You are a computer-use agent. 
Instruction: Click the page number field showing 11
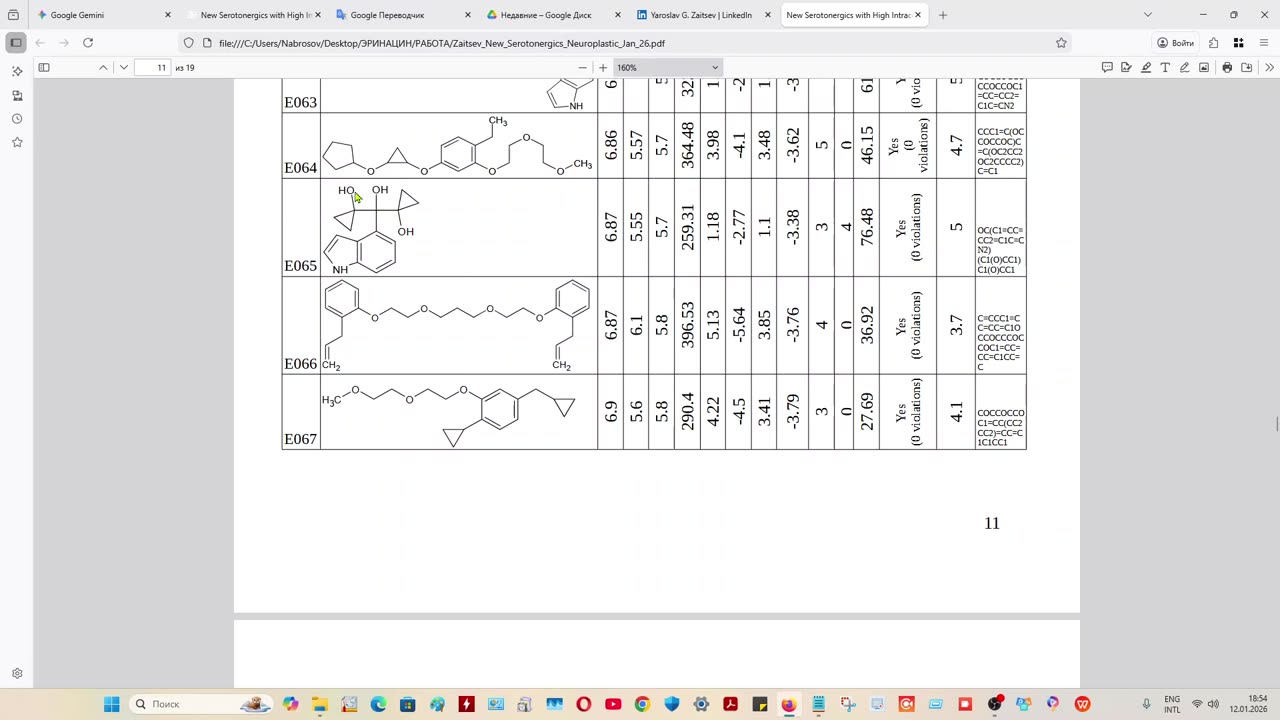click(x=154, y=67)
